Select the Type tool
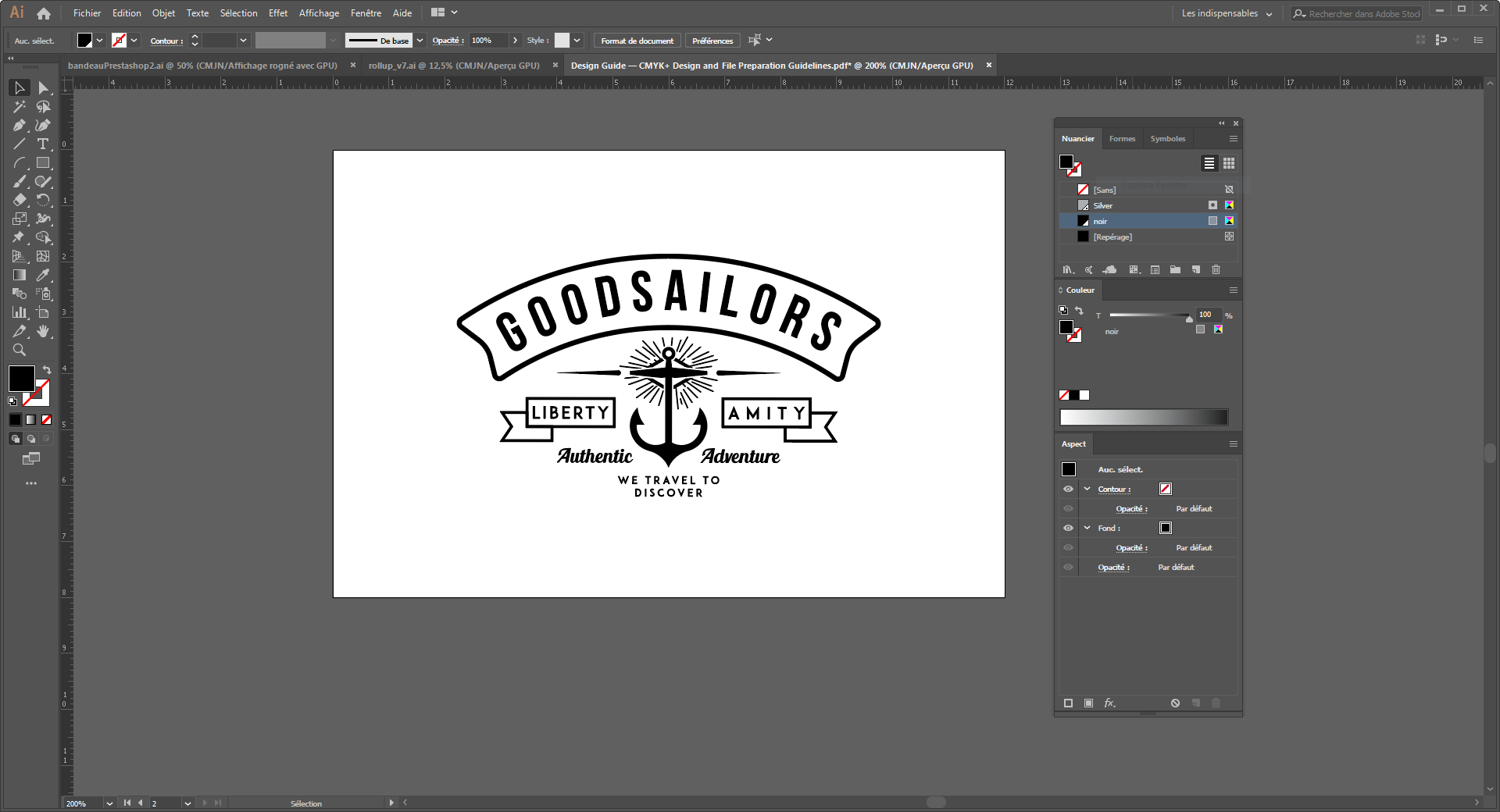This screenshot has width=1500, height=812. 43,144
